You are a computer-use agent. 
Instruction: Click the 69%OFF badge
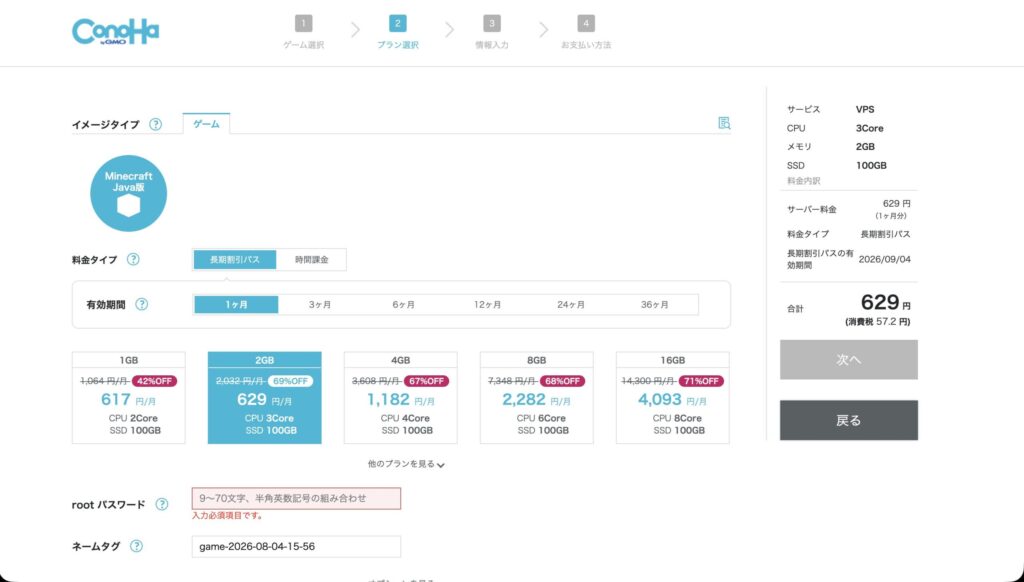coord(290,381)
